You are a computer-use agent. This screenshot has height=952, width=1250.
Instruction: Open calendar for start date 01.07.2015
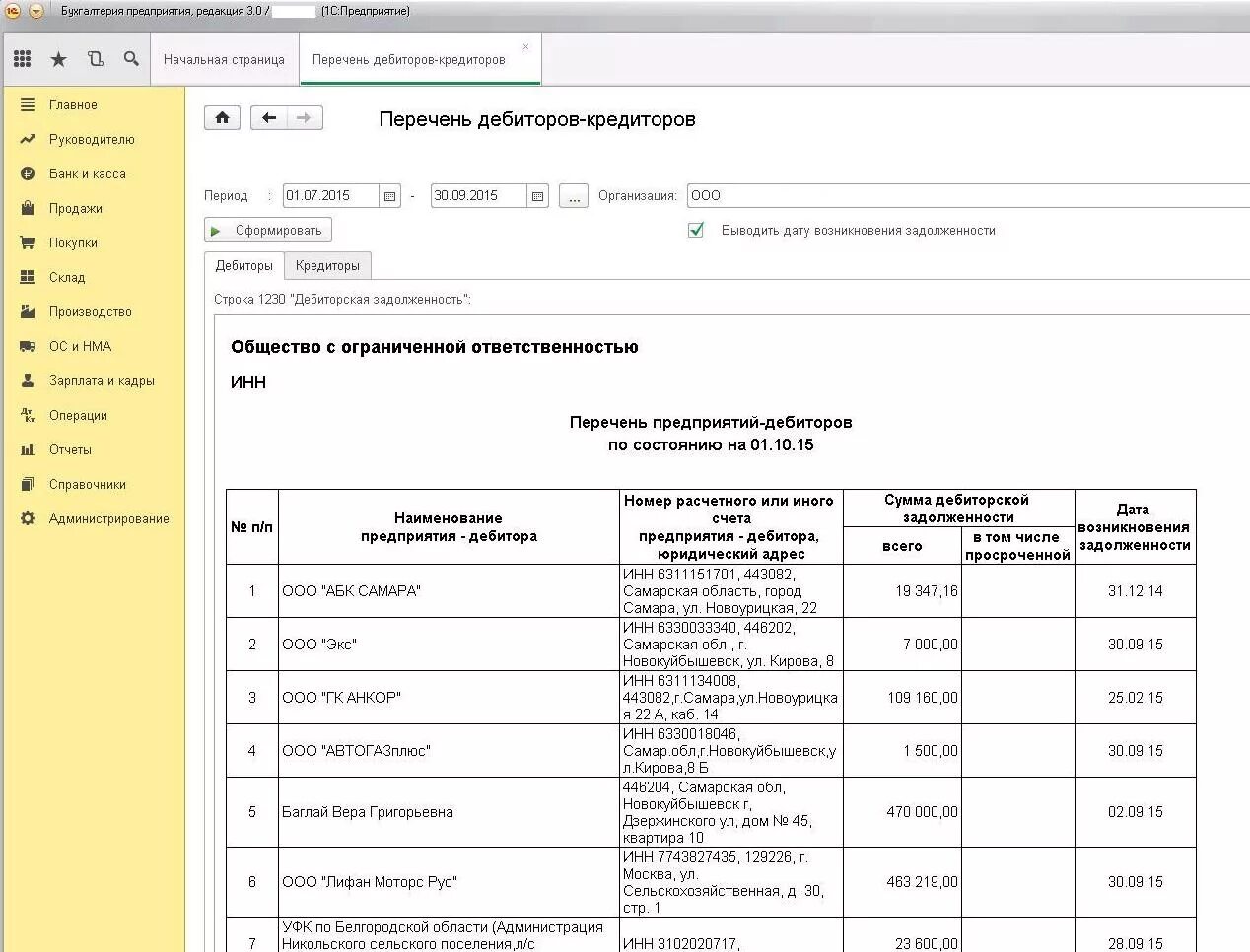tap(390, 196)
